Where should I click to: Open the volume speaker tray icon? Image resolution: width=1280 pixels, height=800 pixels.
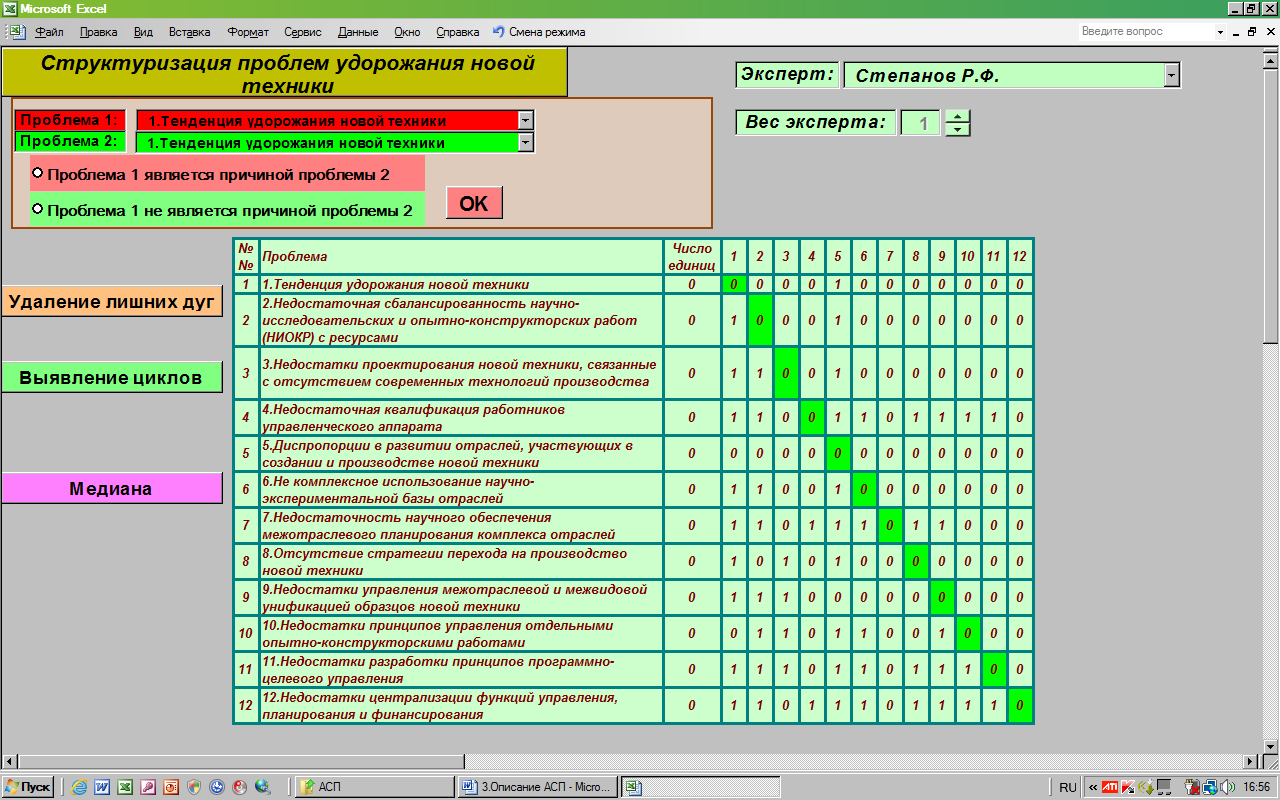point(1227,787)
